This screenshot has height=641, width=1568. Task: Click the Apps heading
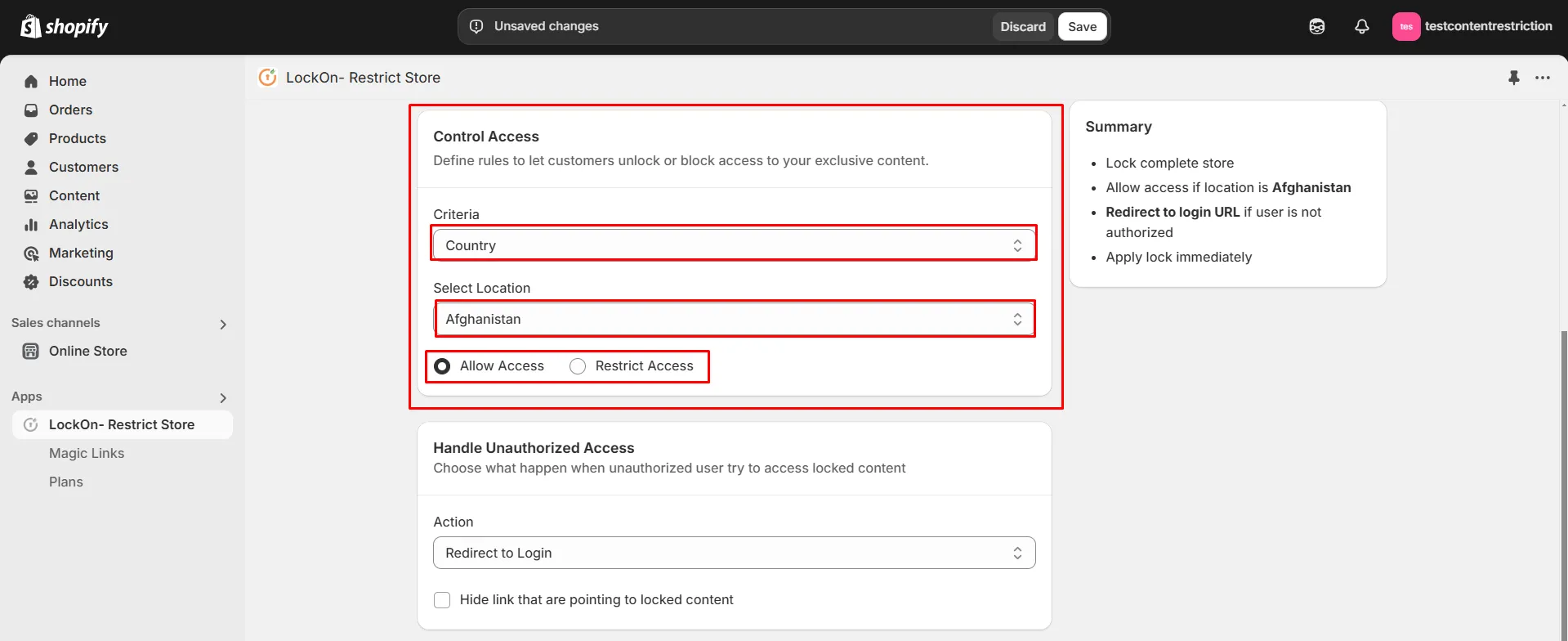(27, 397)
